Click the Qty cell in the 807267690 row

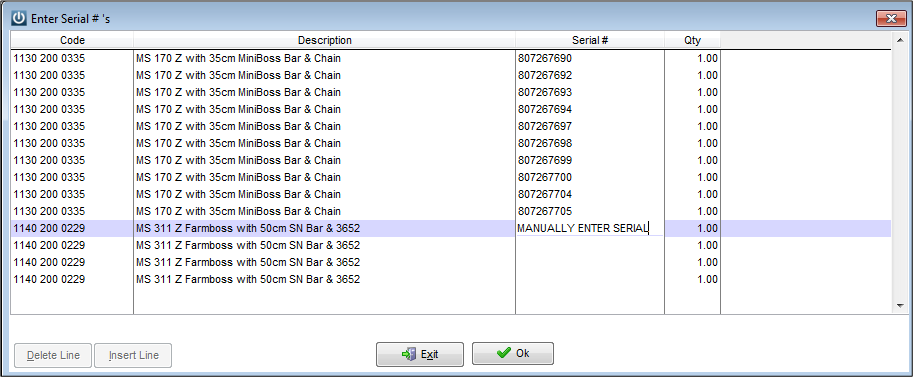coord(692,58)
